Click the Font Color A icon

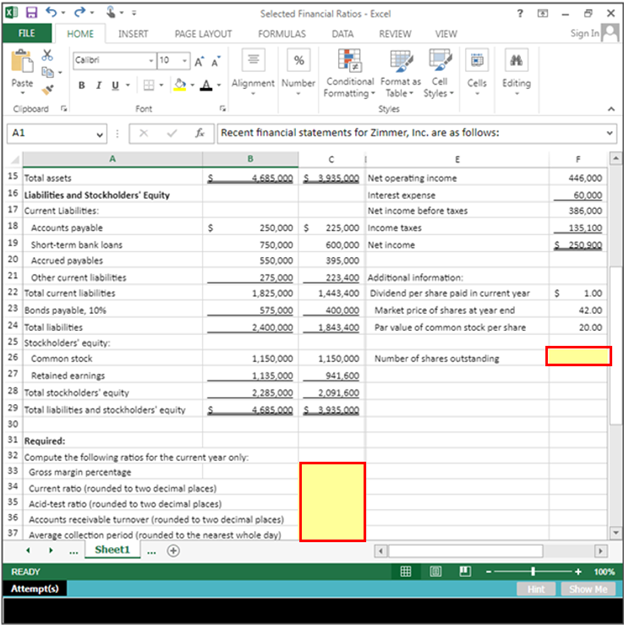click(206, 85)
